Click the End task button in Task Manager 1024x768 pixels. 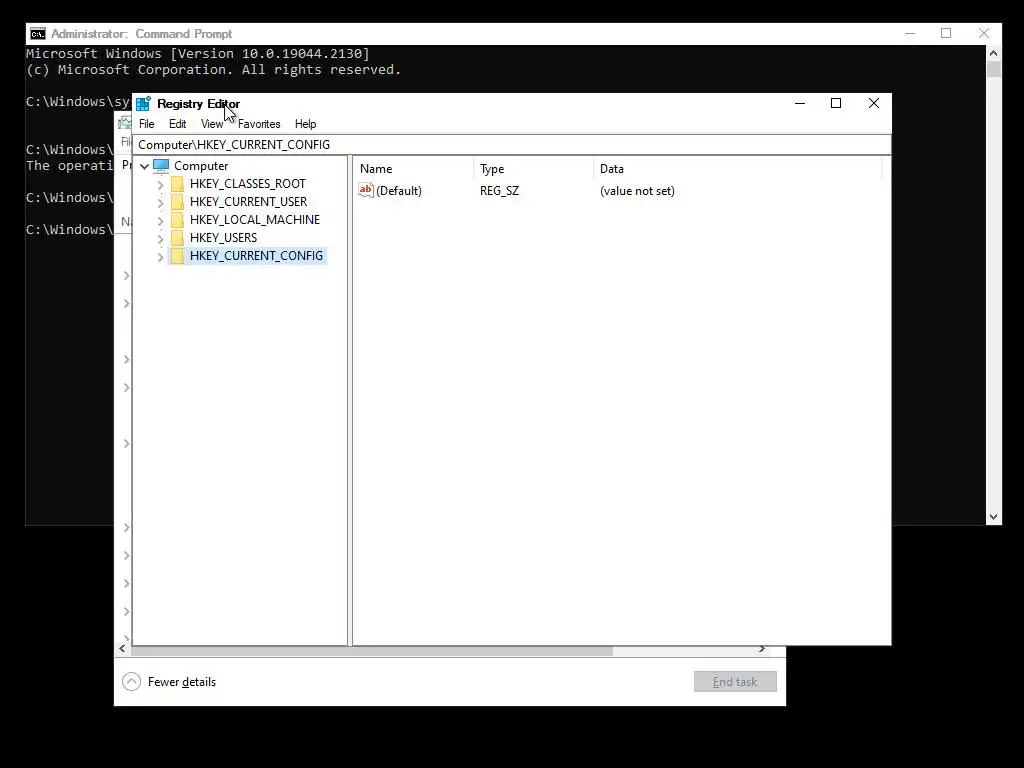[x=735, y=682]
